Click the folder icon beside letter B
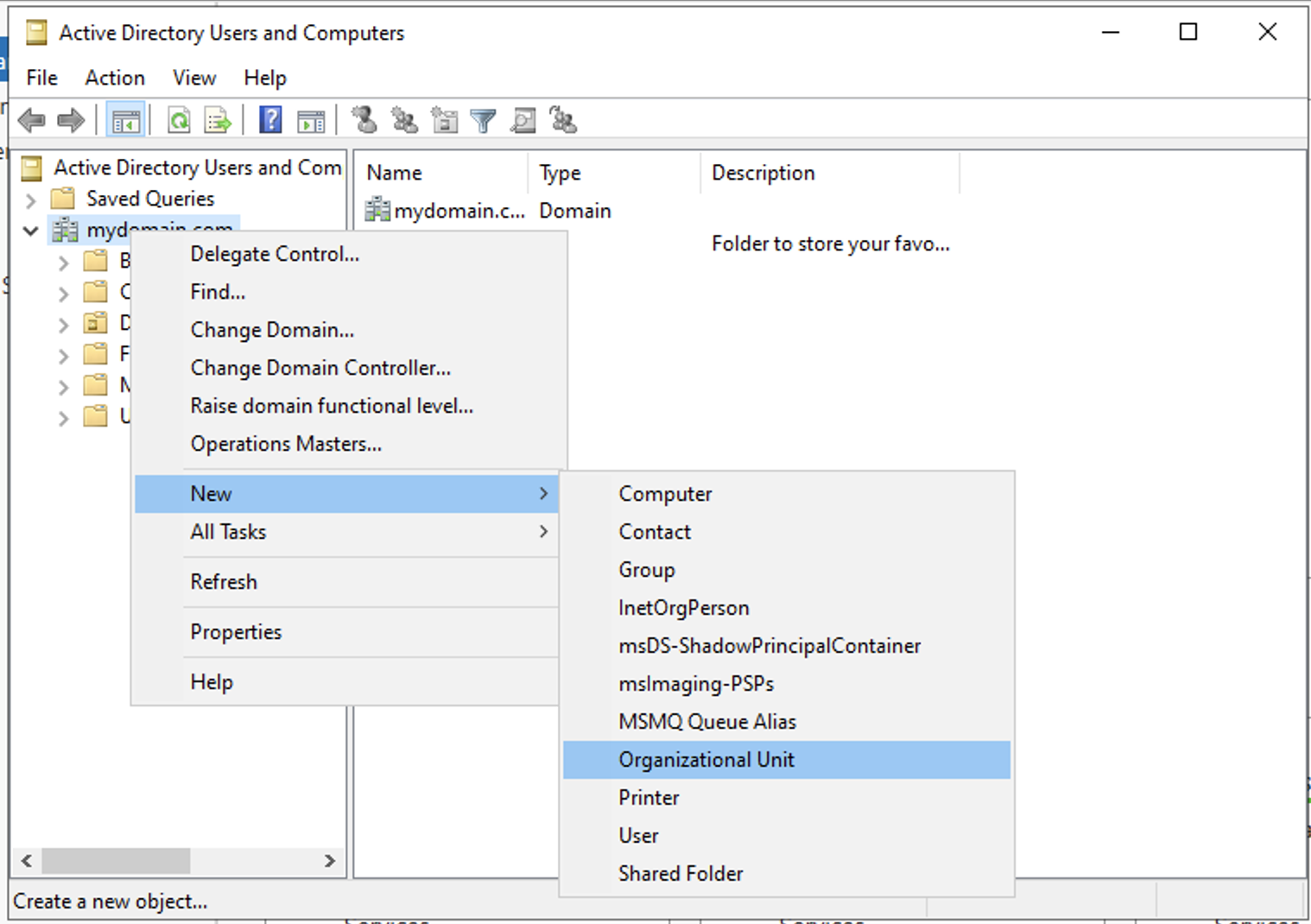Viewport: 1311px width, 924px height. click(x=95, y=261)
